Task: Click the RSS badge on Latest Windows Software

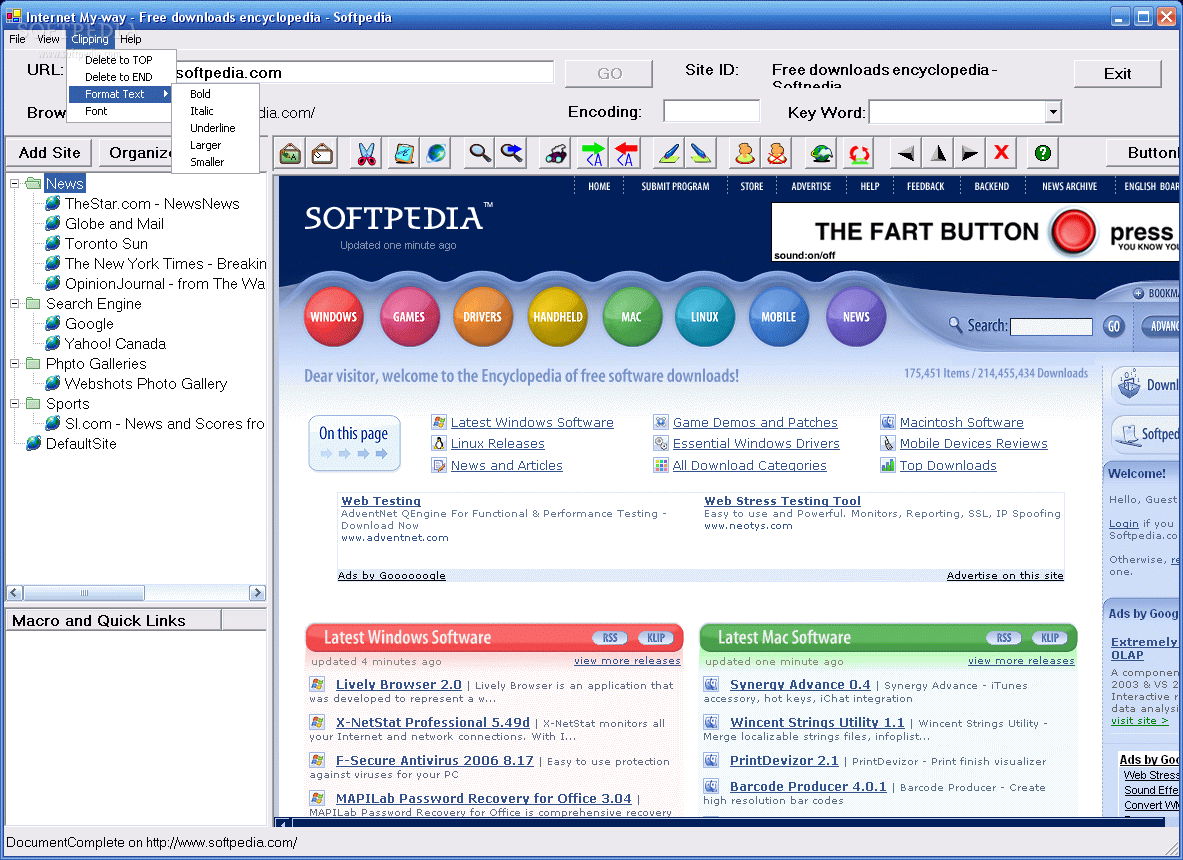Action: pyautogui.click(x=610, y=637)
